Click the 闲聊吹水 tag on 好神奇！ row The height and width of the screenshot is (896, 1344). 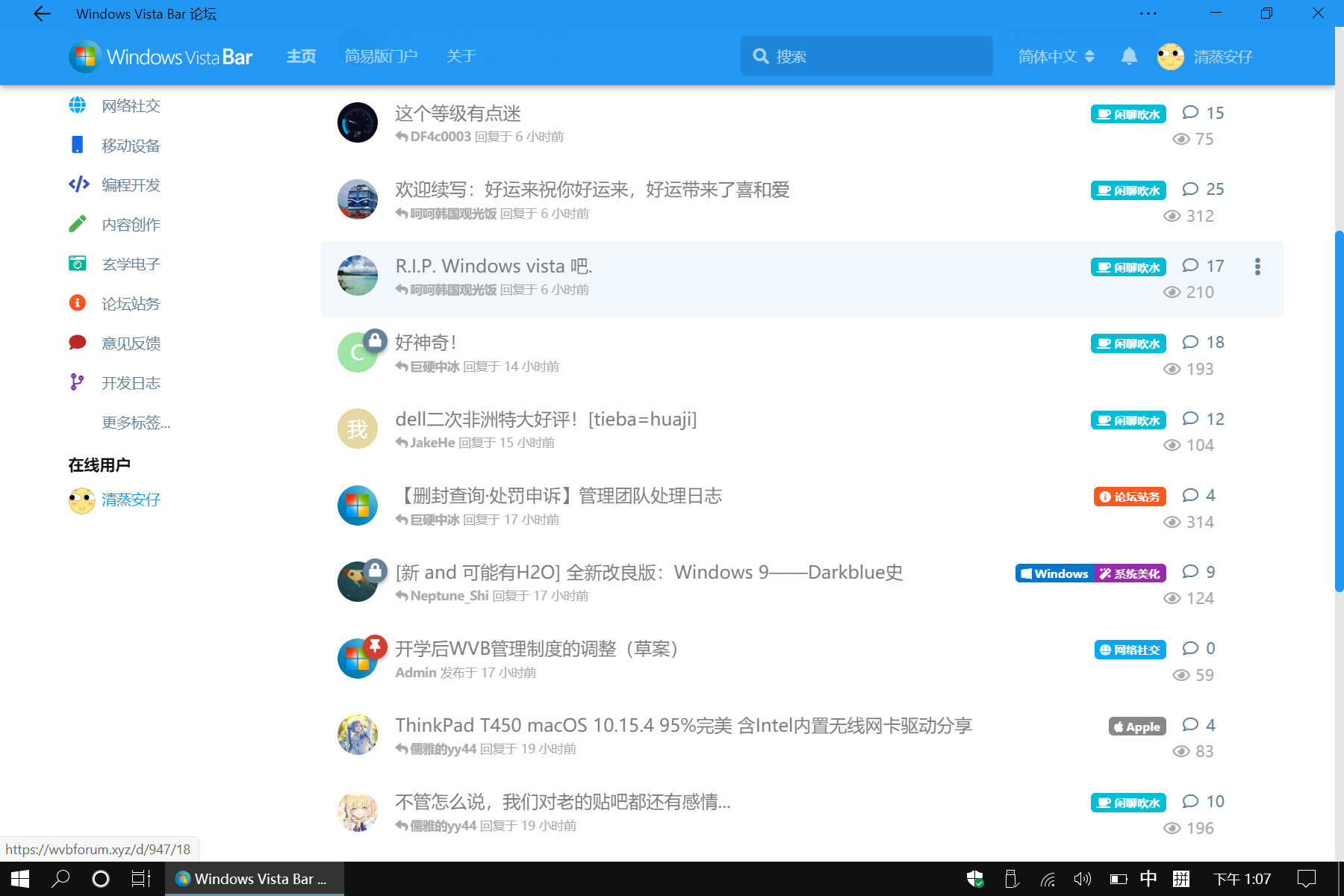tap(1128, 343)
